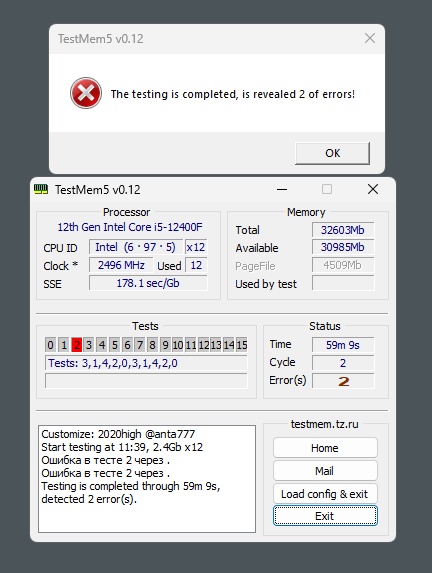Click Load config & exit button
The width and height of the screenshot is (432, 573).
325,494
